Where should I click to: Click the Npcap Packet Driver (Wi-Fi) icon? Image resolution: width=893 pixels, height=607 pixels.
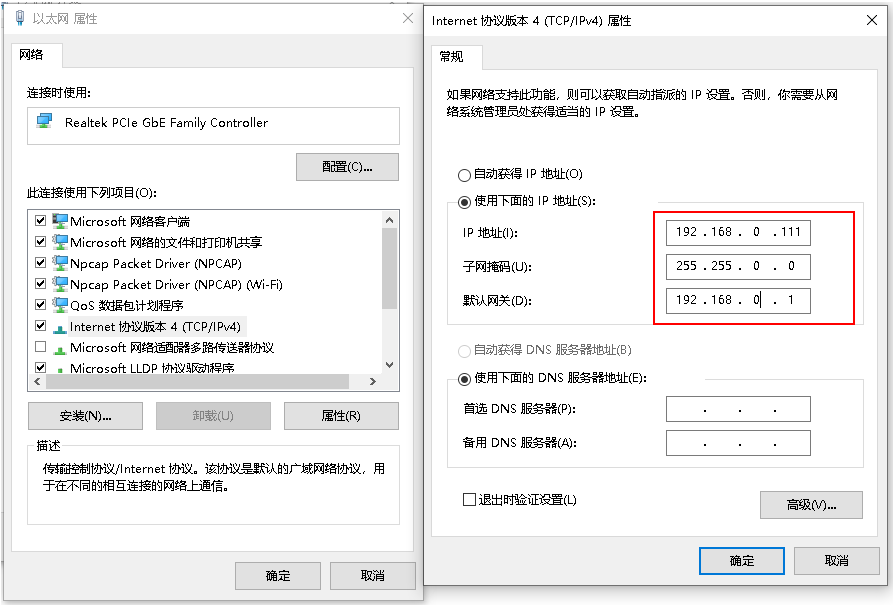59,284
